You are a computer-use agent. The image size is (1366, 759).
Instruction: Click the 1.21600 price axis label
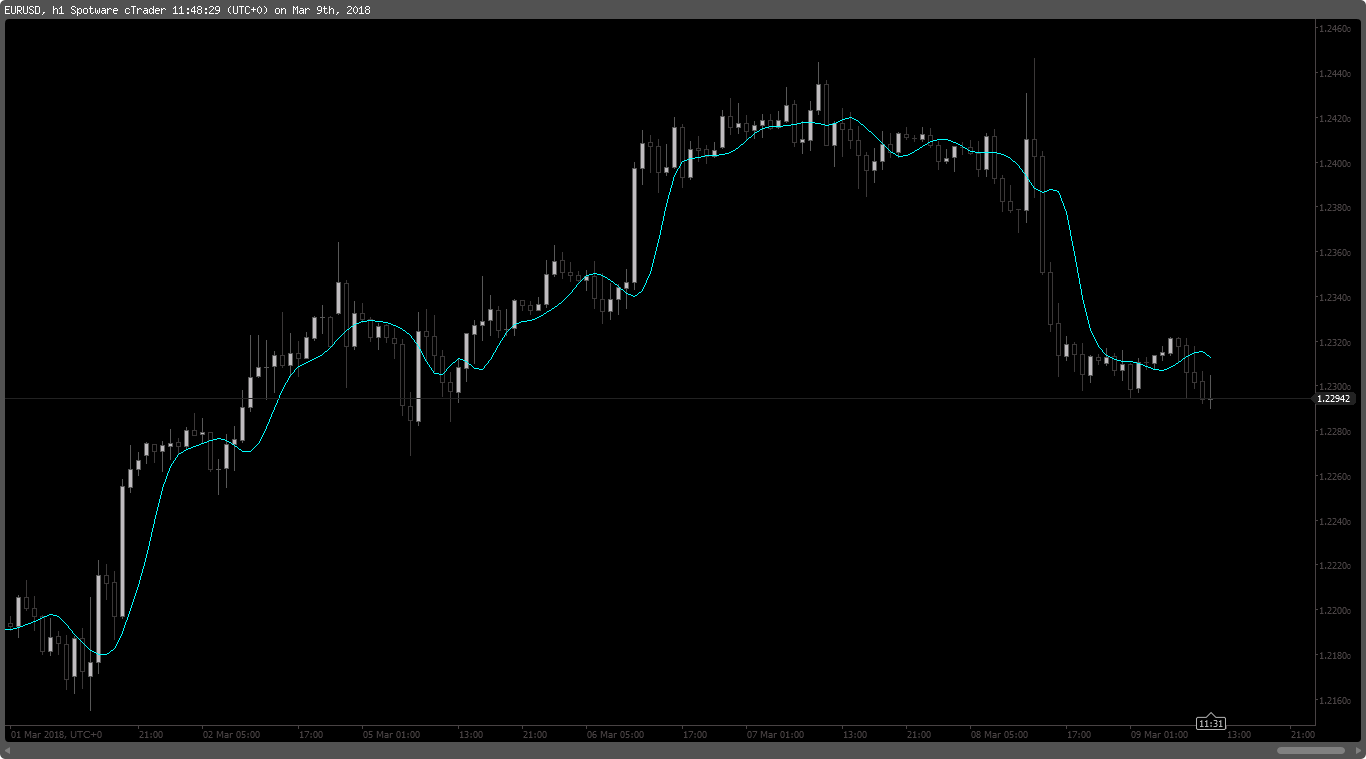coord(1334,700)
